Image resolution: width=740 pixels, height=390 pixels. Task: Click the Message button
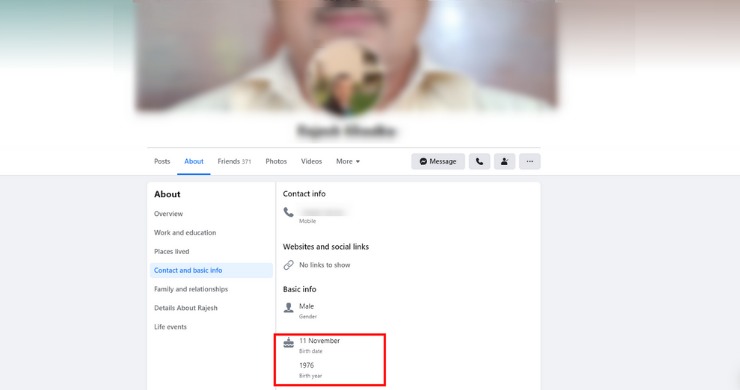(x=438, y=161)
